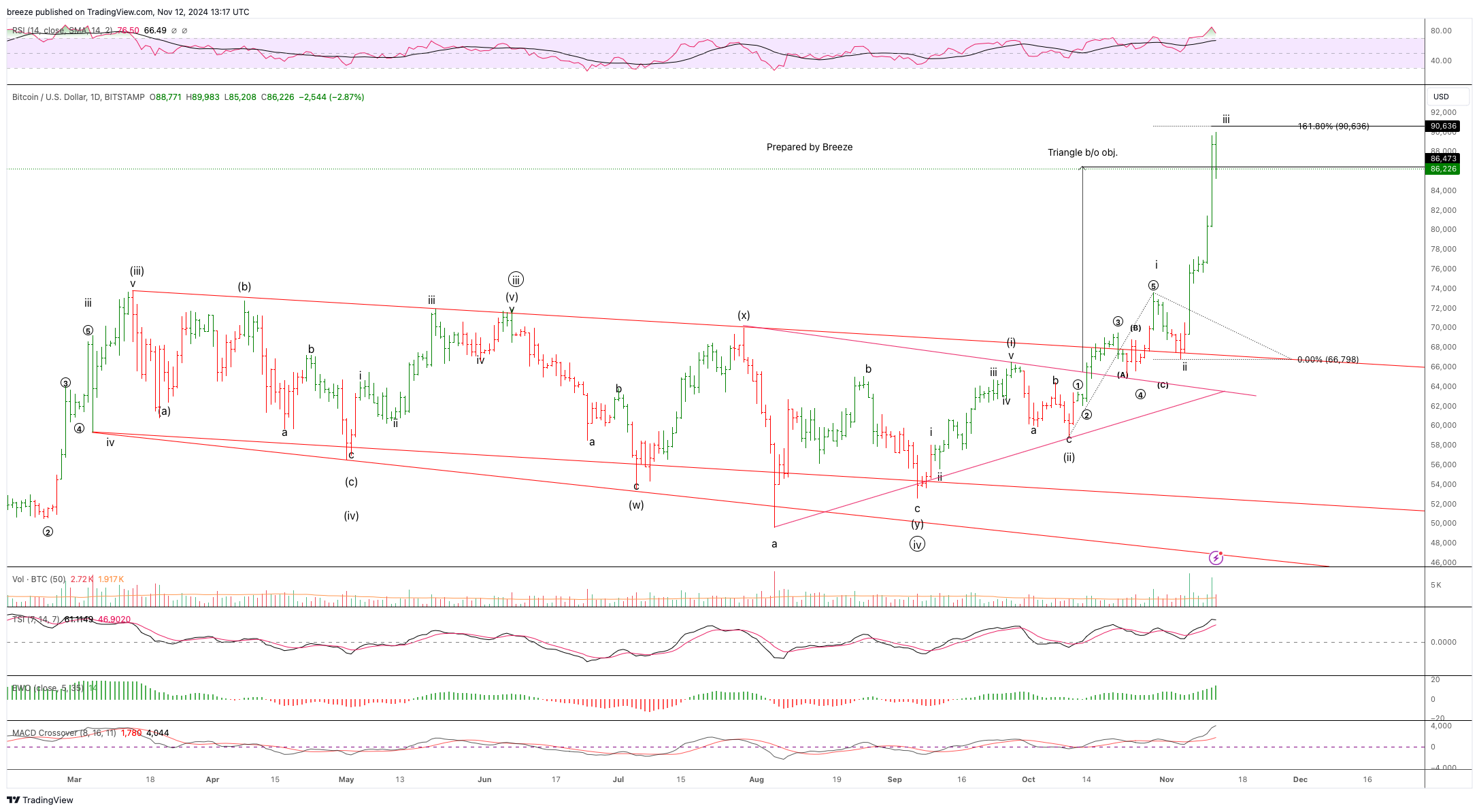Viewport: 1479px width, 812px height.
Task: Click the circled iii wave label near June
Action: click(516, 280)
